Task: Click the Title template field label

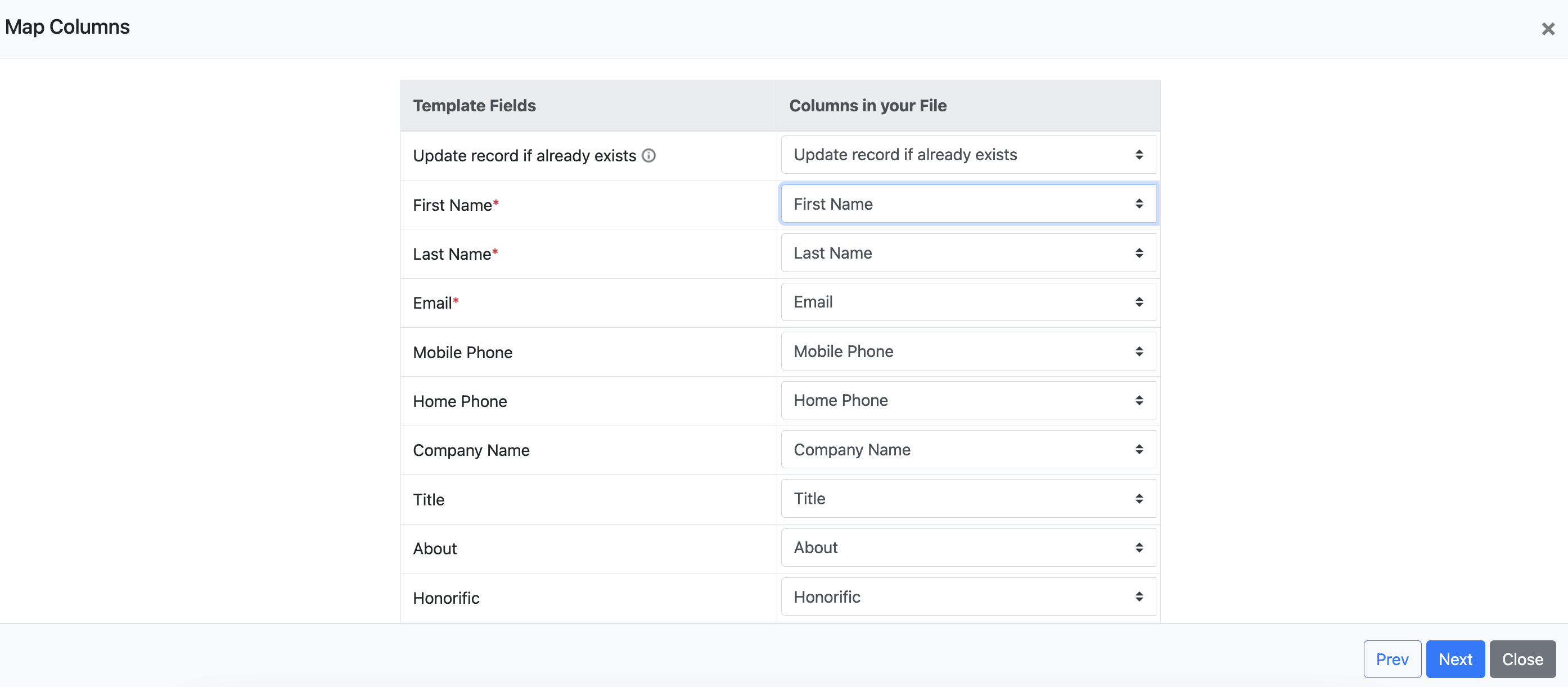Action: pyautogui.click(x=429, y=500)
